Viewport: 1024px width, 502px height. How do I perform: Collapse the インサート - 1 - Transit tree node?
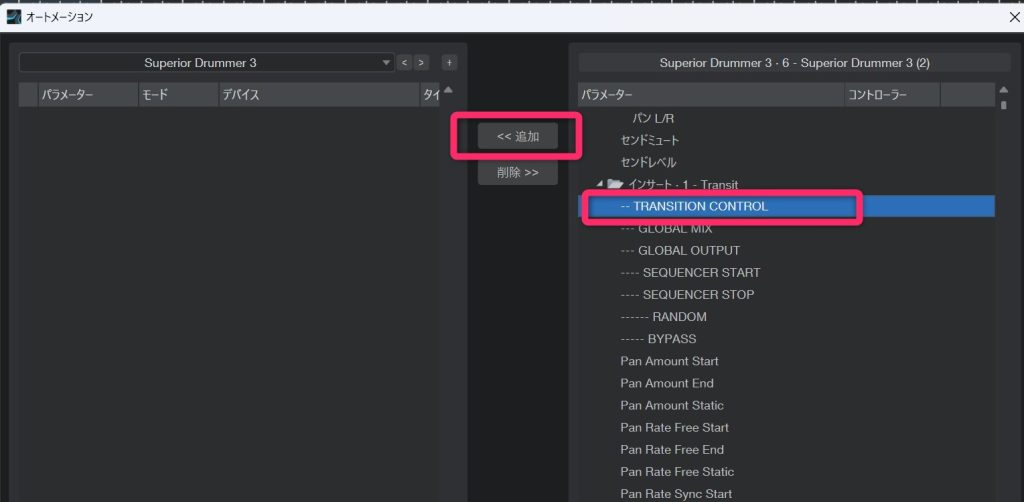(600, 184)
